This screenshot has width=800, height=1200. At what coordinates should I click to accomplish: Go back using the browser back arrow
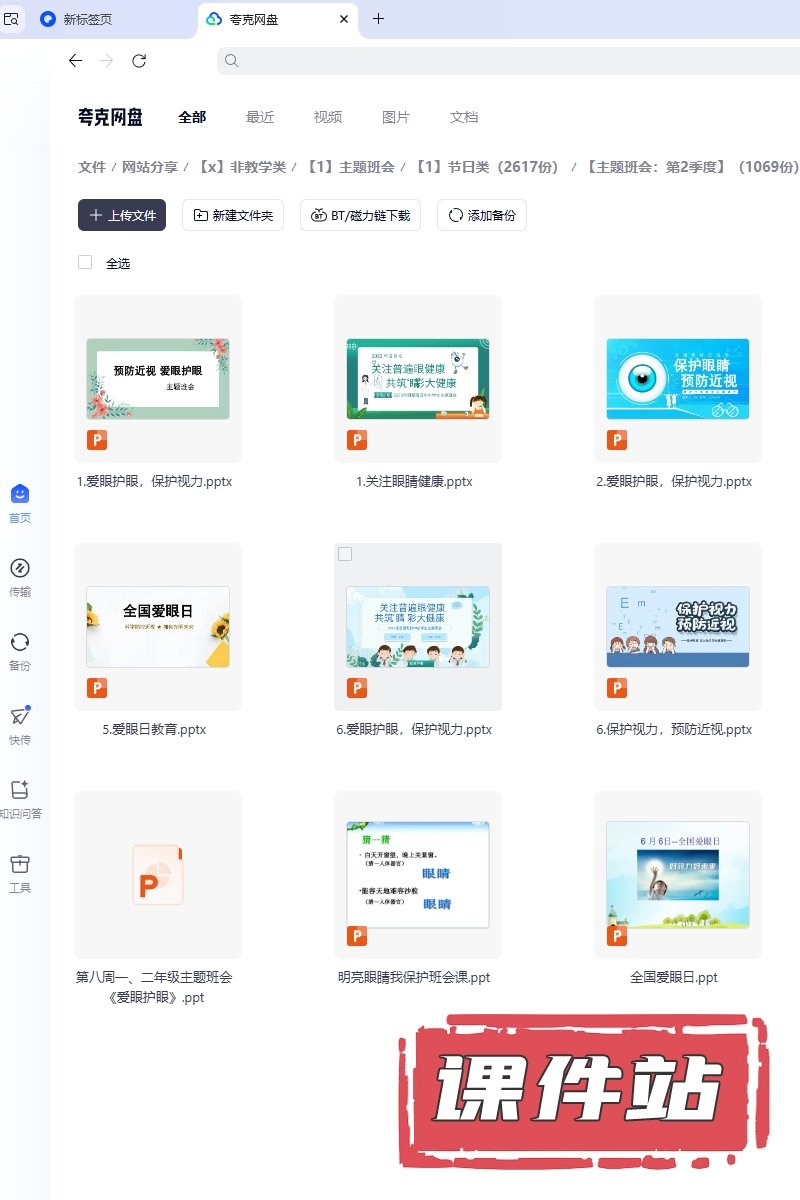(75, 61)
